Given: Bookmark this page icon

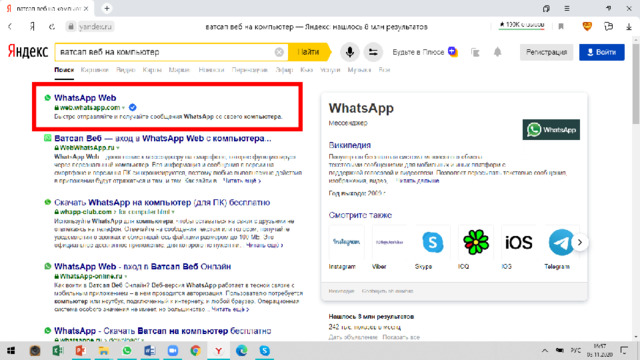Looking at the screenshot, I should pyautogui.click(x=561, y=27).
